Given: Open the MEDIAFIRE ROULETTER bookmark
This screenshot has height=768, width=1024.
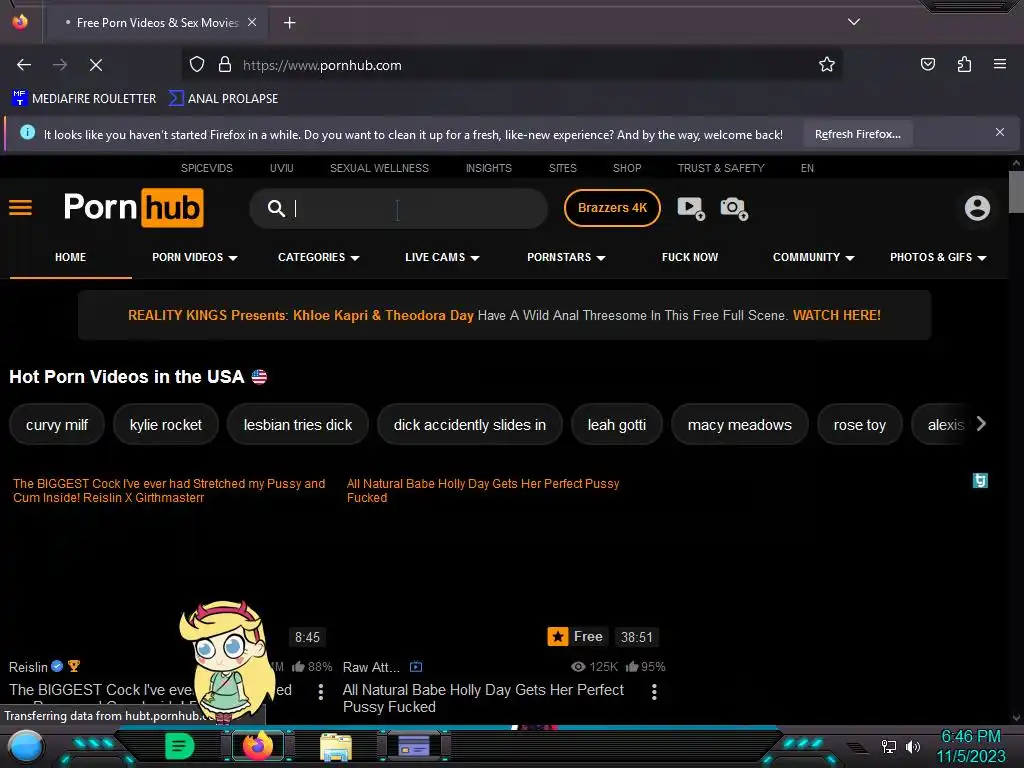Looking at the screenshot, I should pyautogui.click(x=84, y=99).
